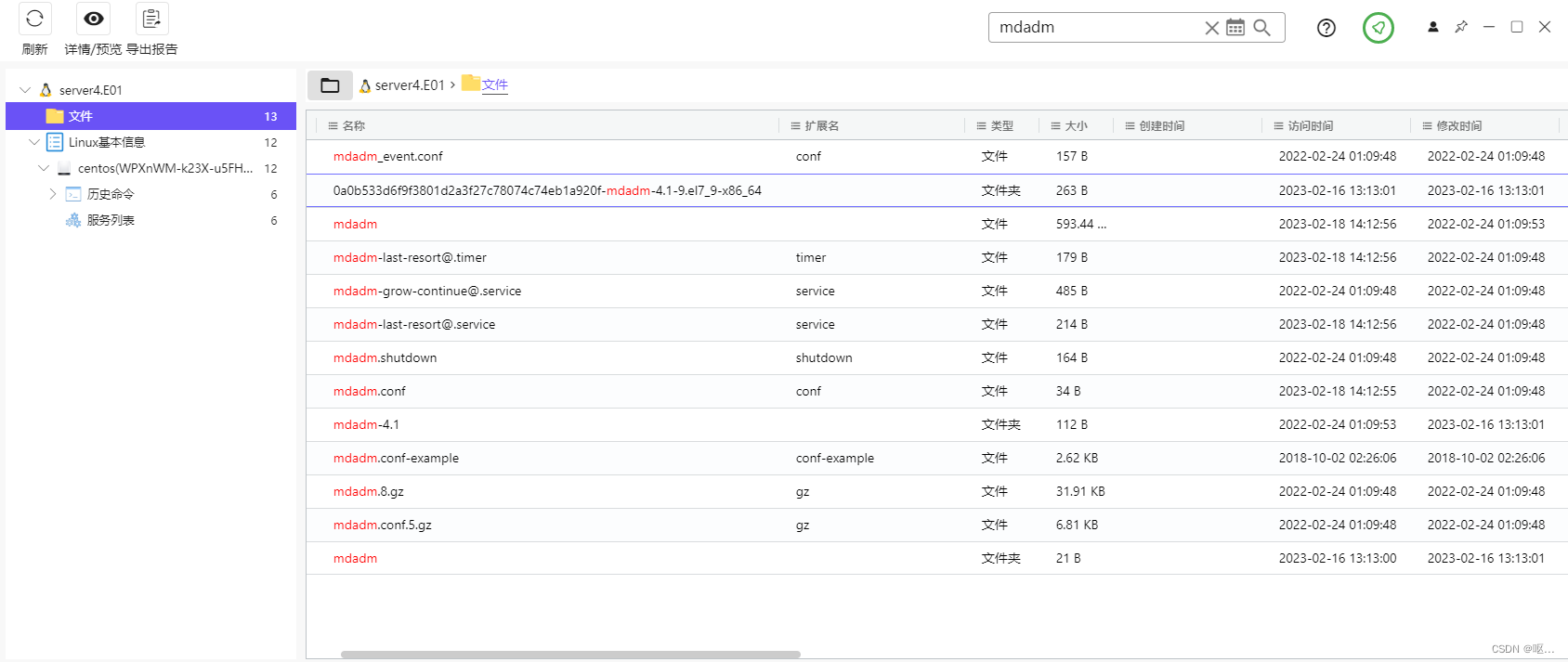Sort by 名称 column header
Image resolution: width=1568 pixels, height=662 pixels.
pyautogui.click(x=353, y=126)
